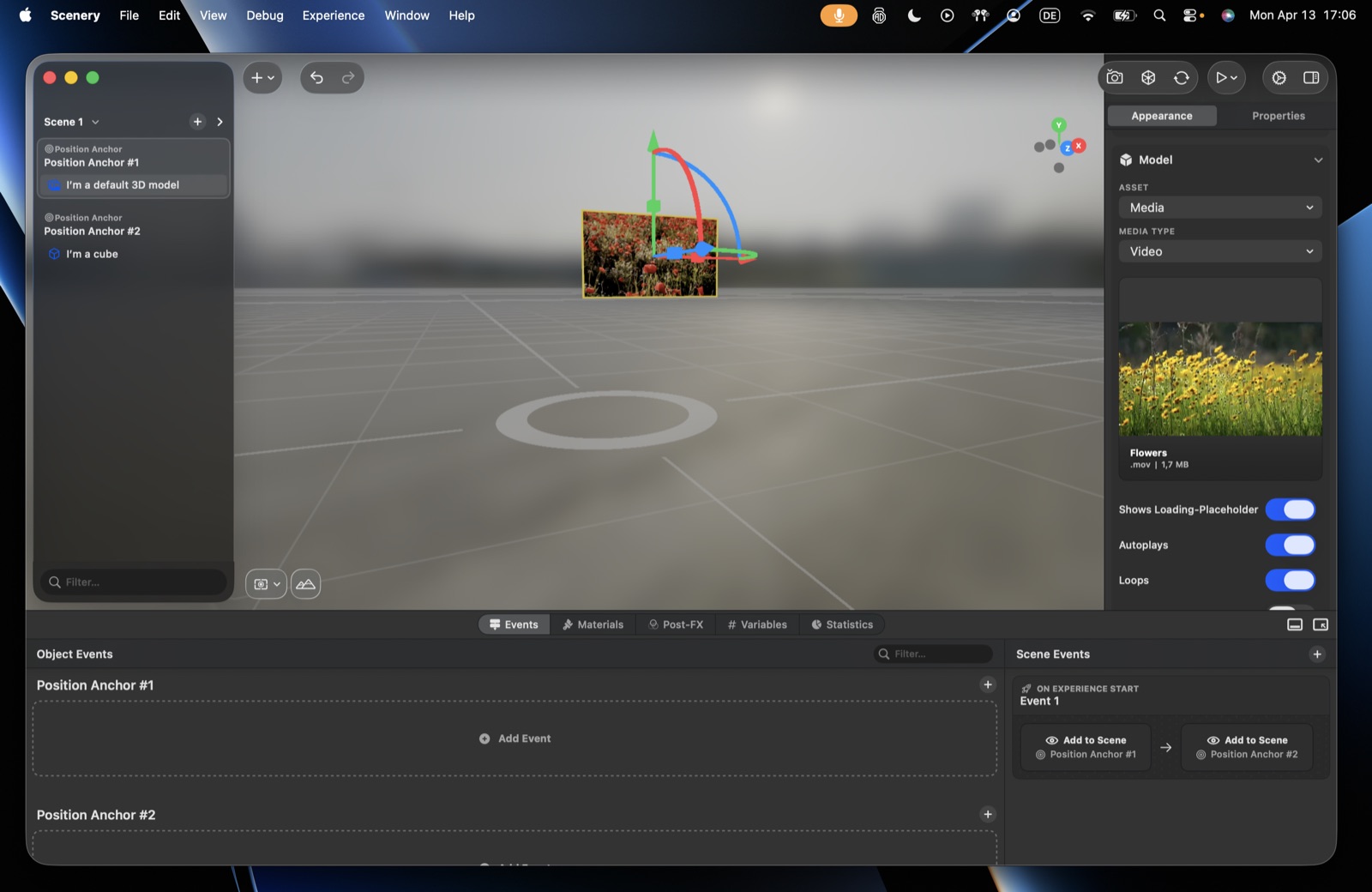Turn off the Loops switch

(1291, 581)
